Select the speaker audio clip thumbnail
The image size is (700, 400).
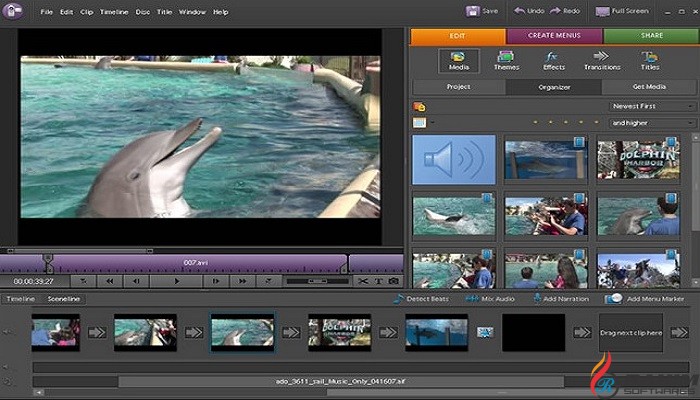pos(453,160)
